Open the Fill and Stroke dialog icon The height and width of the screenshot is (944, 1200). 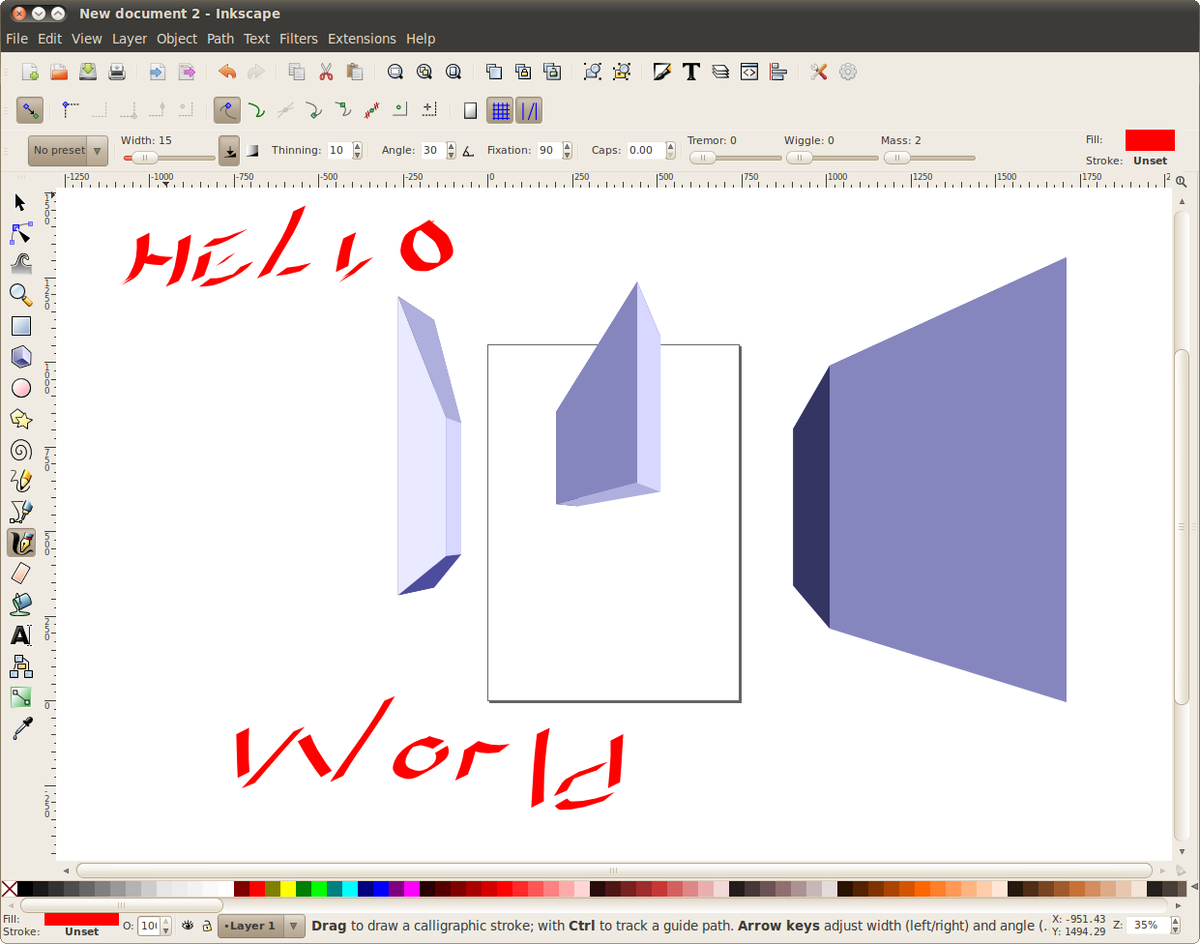(661, 71)
